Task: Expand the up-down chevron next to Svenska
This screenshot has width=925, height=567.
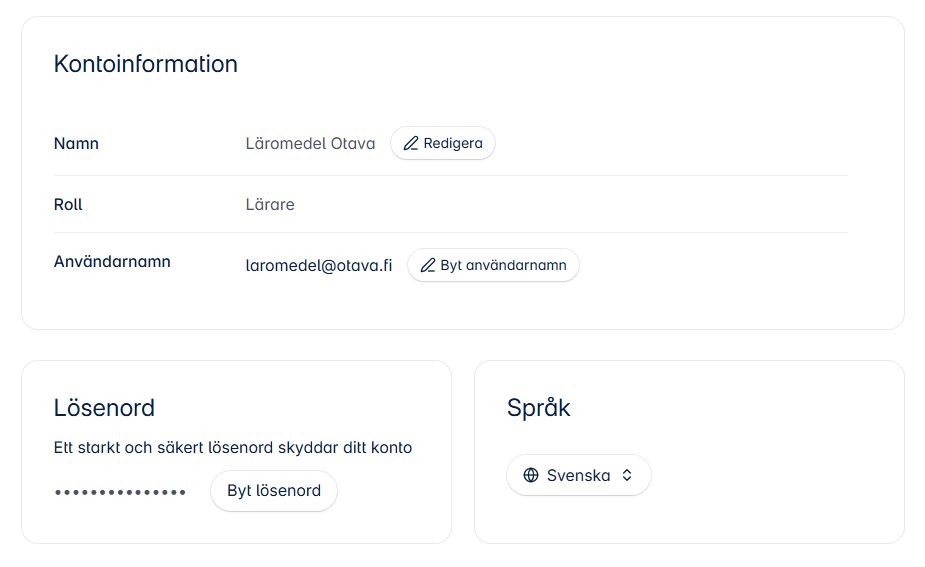Action: (x=627, y=475)
